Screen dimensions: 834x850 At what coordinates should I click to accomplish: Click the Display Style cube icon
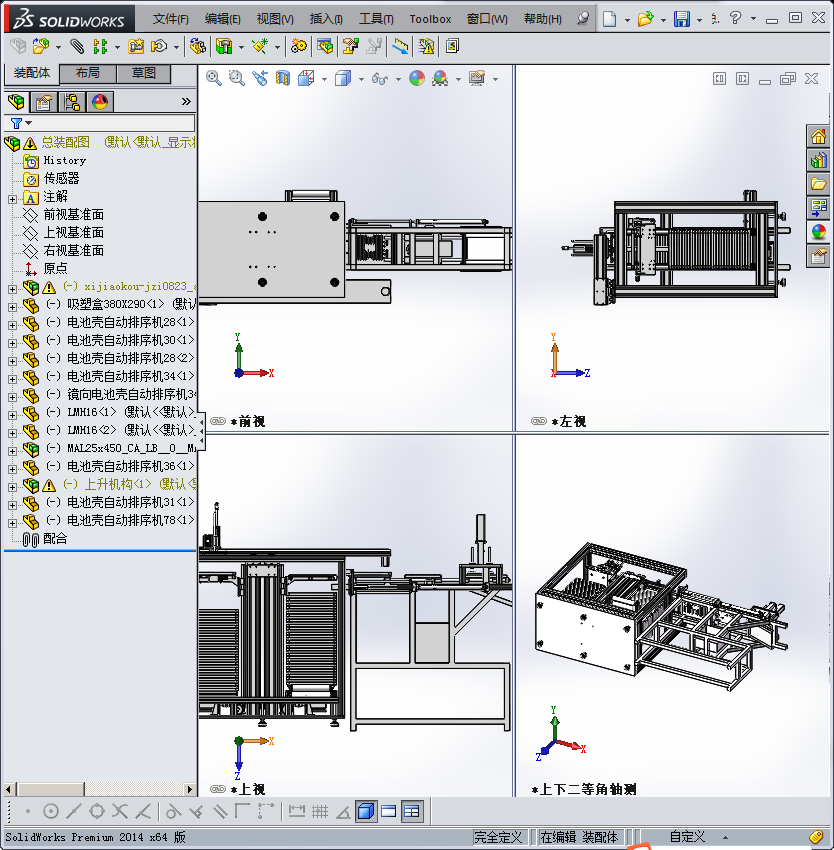pos(343,79)
